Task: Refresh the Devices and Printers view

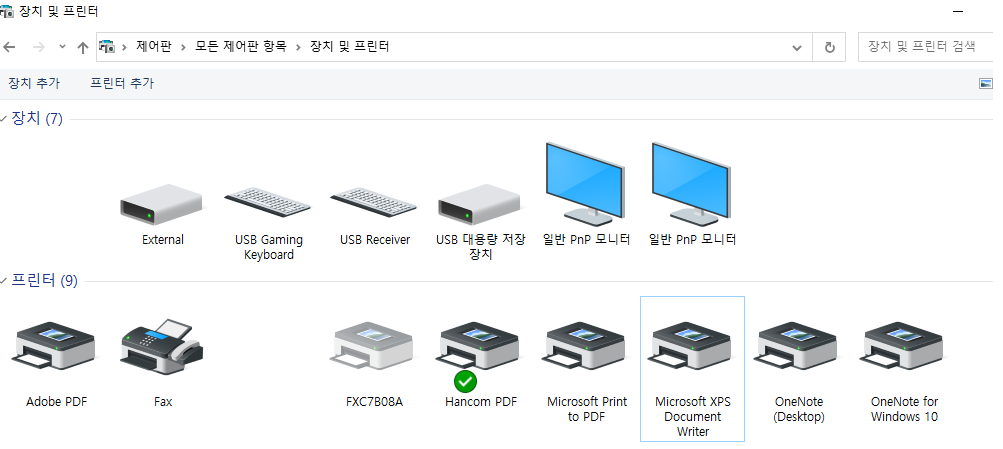Action: coord(830,47)
